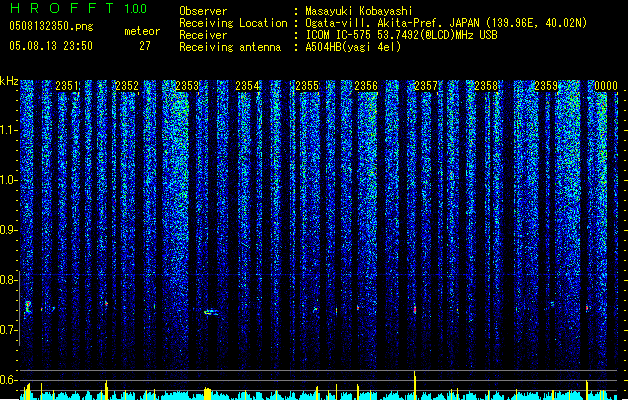
Task: Click the kHz axis unit label
Action: pos(9,81)
